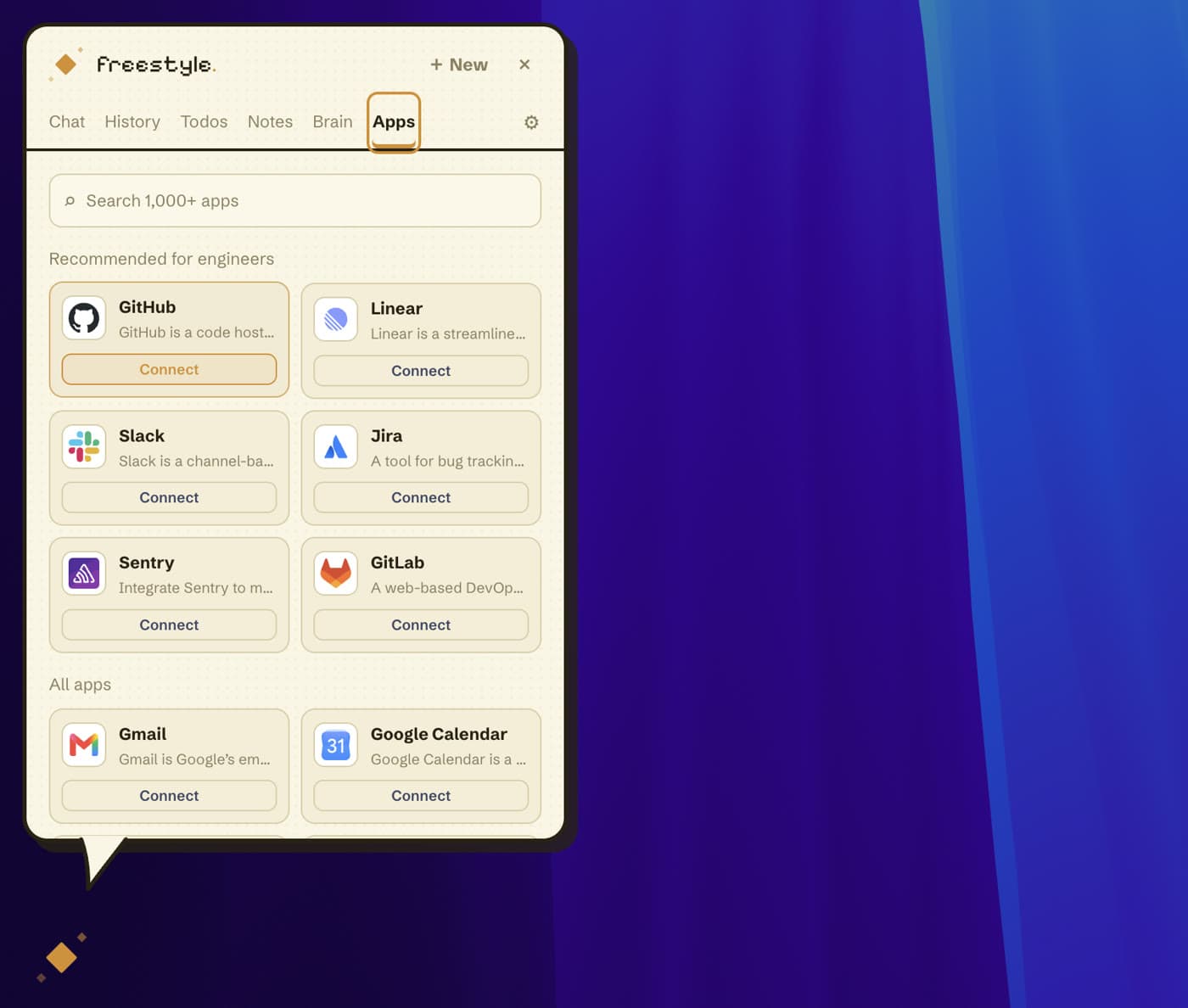
Task: Click 'Slack is a channel-ba...' description
Action: tap(196, 462)
